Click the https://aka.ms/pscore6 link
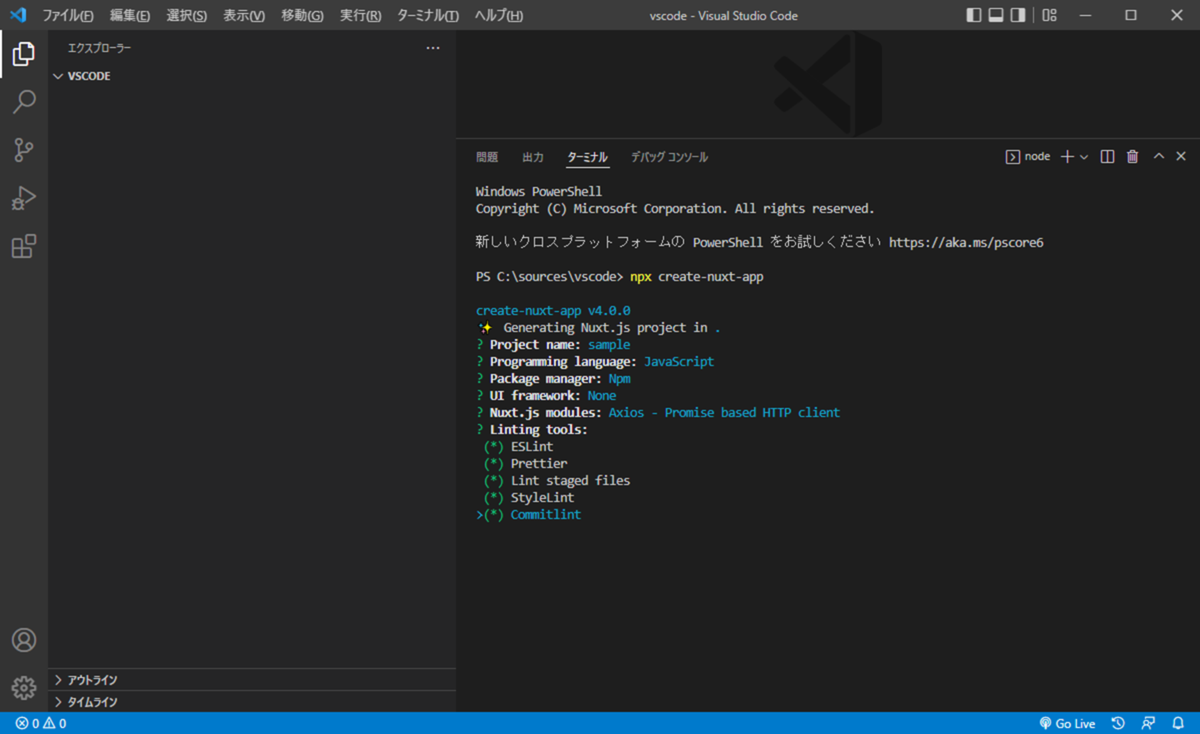This screenshot has width=1200, height=734. pos(966,243)
